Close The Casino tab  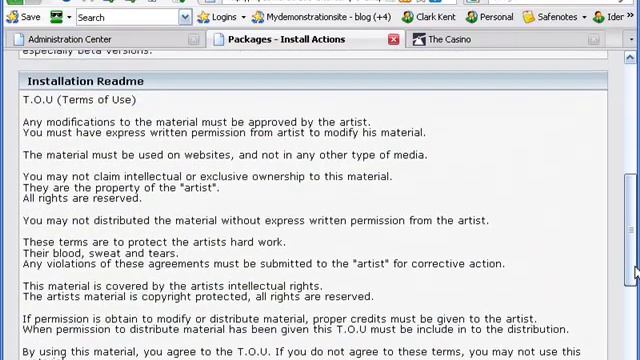click(594, 40)
